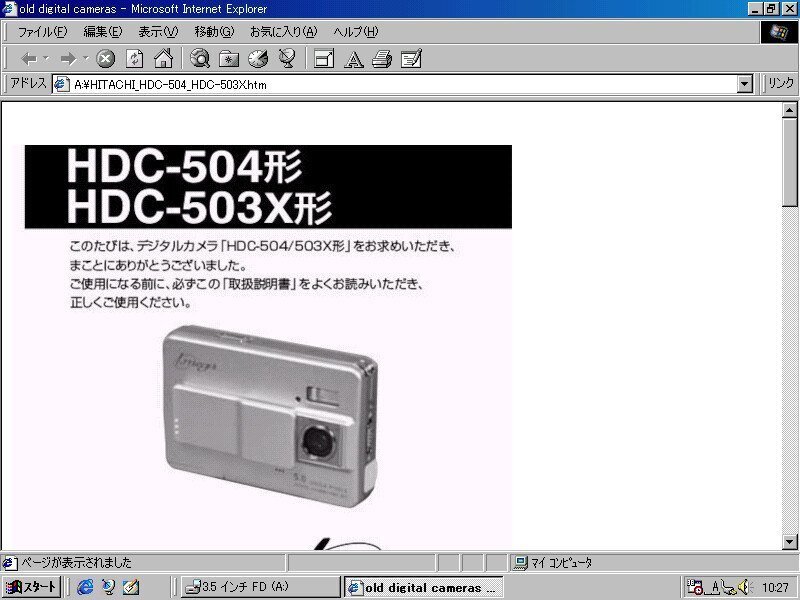Viewport: 800px width, 600px height.
Task: Go back with the Back arrow
Action: click(x=29, y=59)
